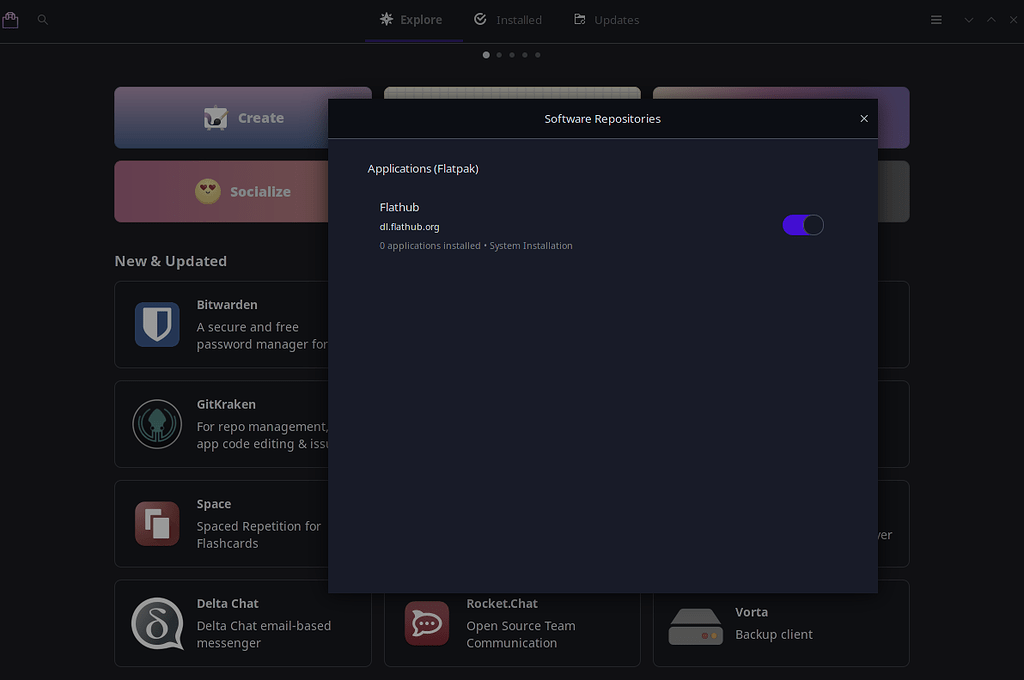Close the Software Repositories dialog
Viewport: 1024px width, 680px height.
click(863, 118)
